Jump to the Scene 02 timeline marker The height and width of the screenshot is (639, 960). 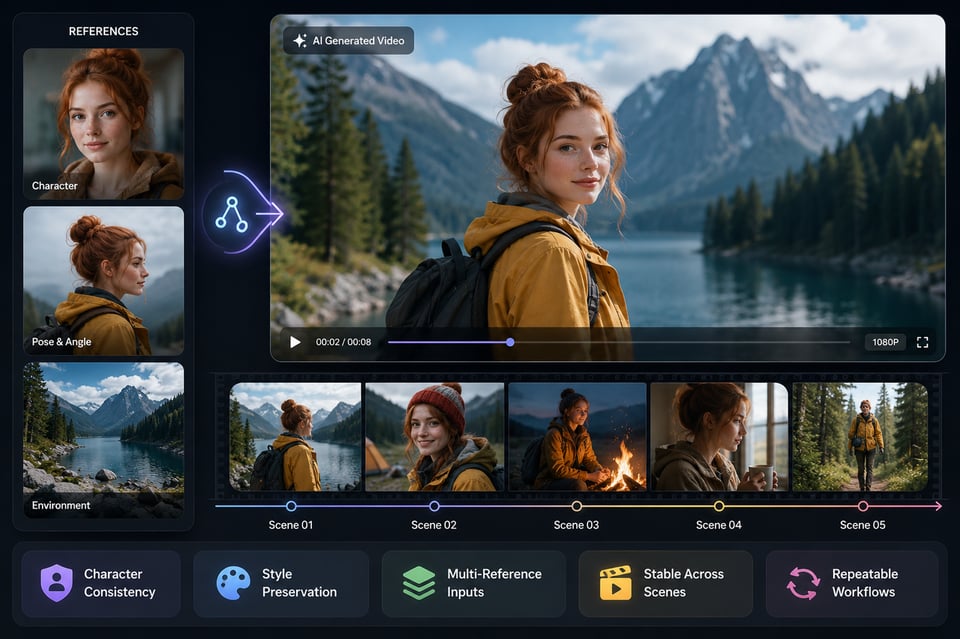pyautogui.click(x=434, y=506)
